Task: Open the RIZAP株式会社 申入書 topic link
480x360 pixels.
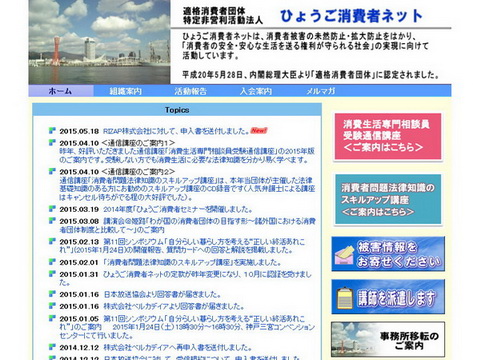Action: coord(176,131)
